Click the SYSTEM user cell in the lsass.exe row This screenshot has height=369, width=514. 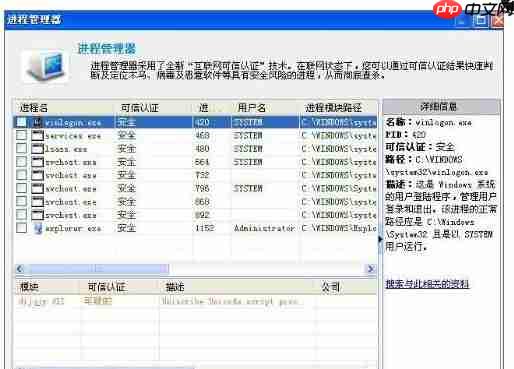click(x=248, y=149)
